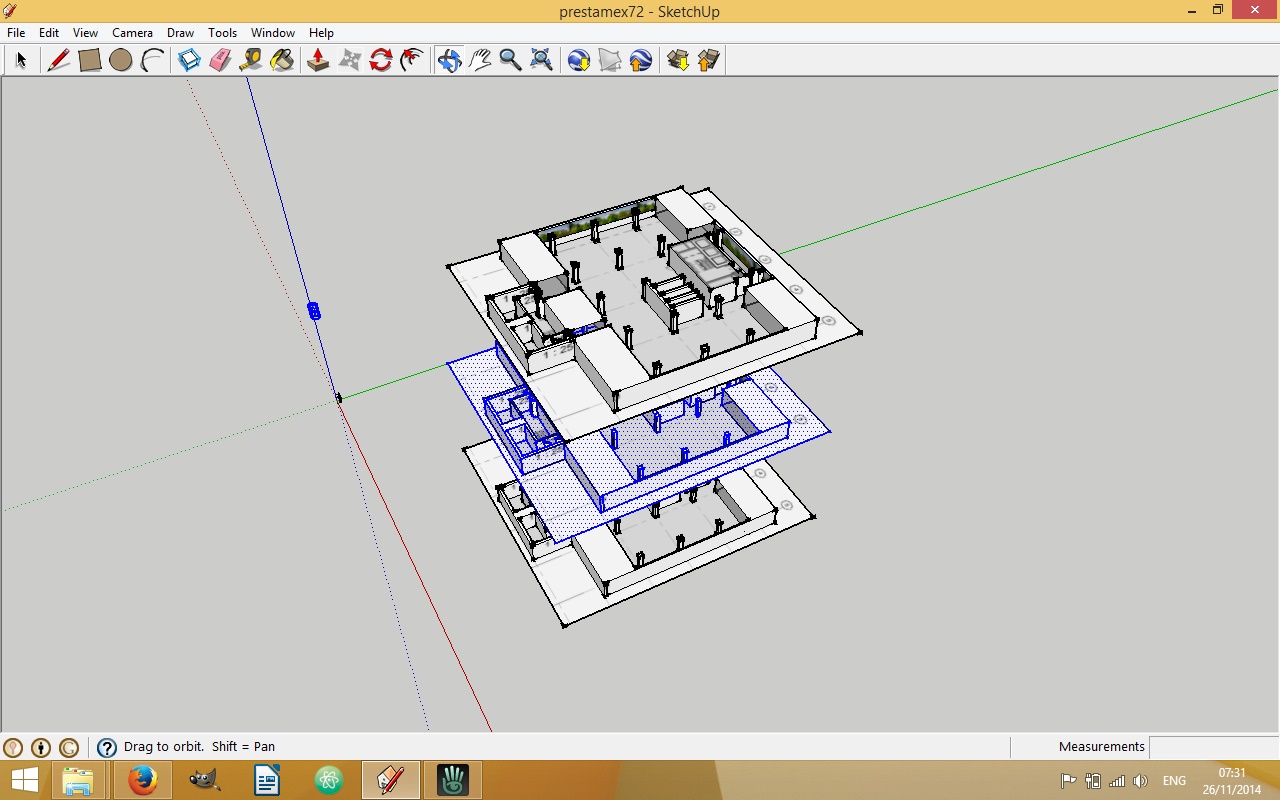Pick the Circle drawing tool
Viewport: 1280px width, 800px height.
(121, 60)
